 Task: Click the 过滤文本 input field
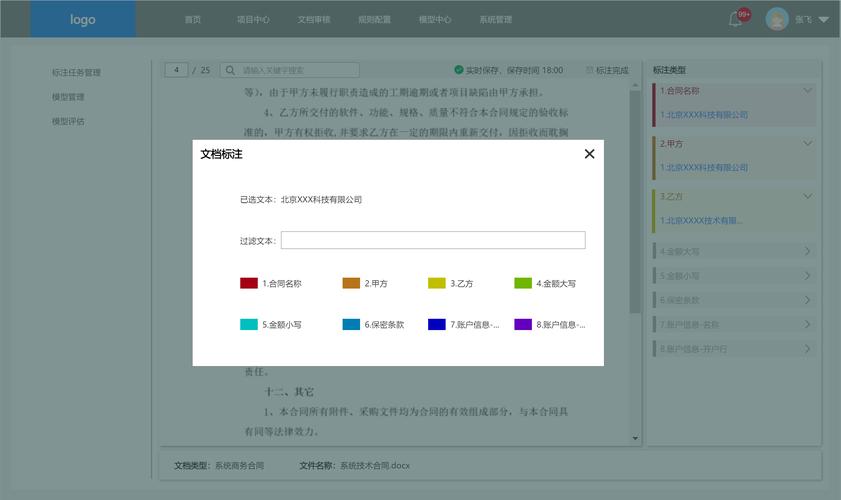pyautogui.click(x=433, y=240)
